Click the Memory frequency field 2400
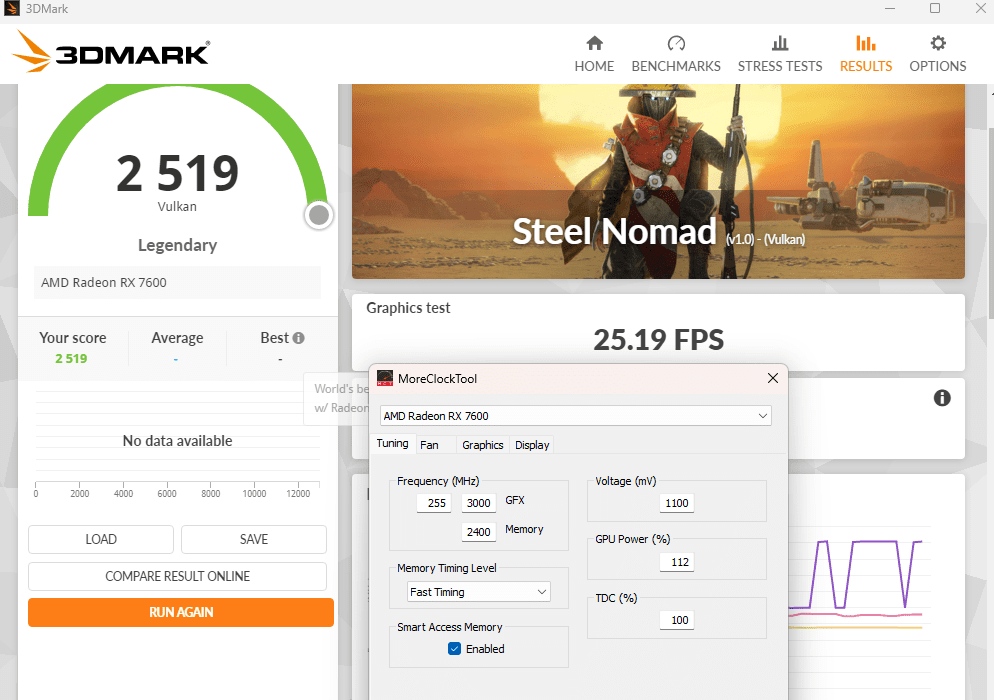This screenshot has height=700, width=994. (x=479, y=532)
